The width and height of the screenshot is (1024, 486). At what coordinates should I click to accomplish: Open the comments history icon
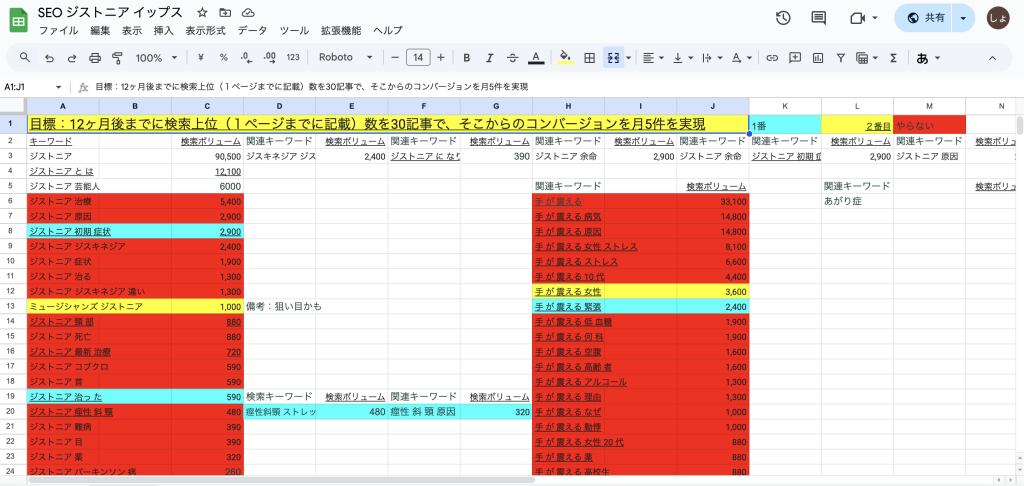pyautogui.click(x=819, y=18)
